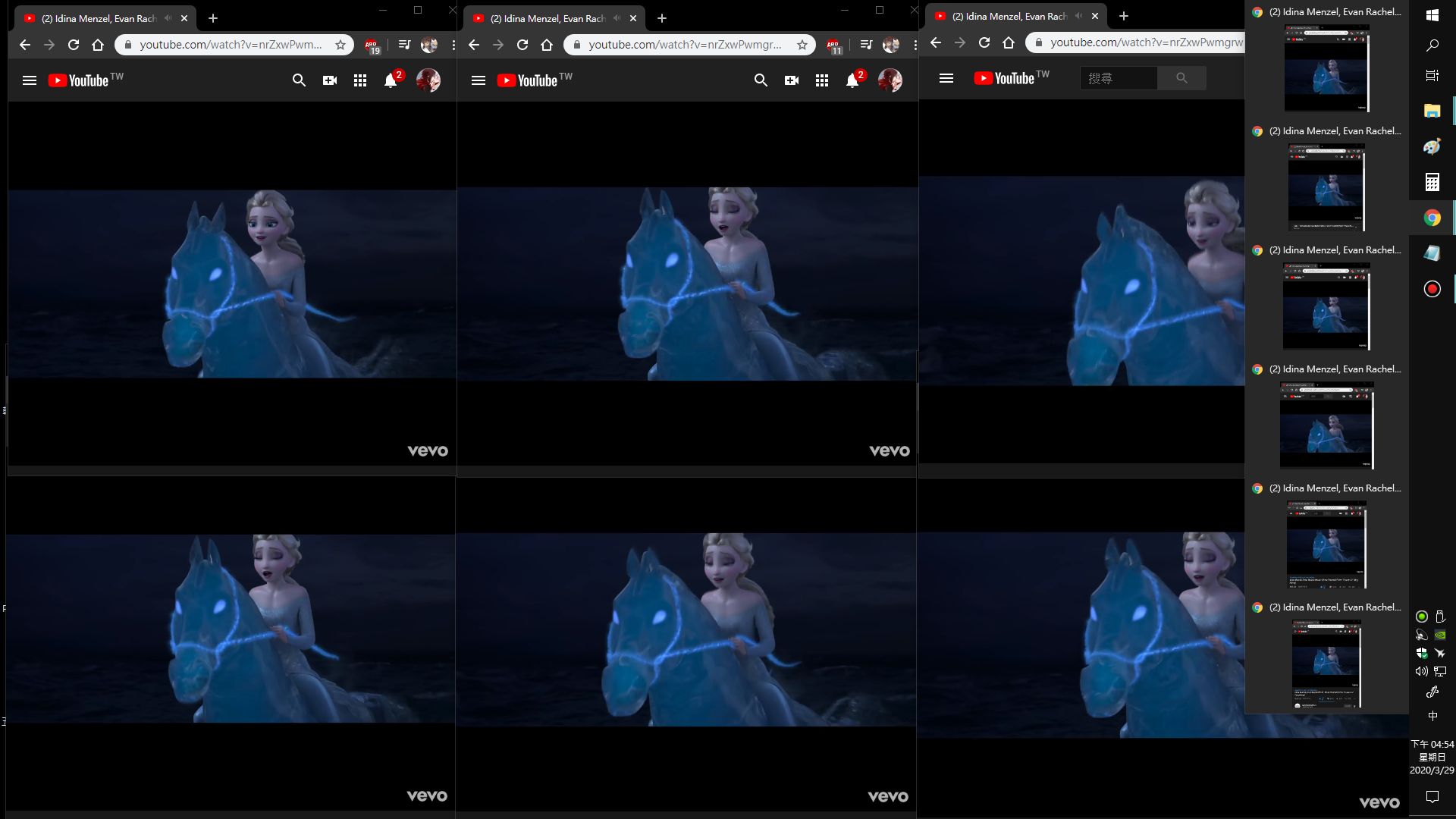Select topmost window thumbnail in task switcher
The width and height of the screenshot is (1456, 819).
(x=1327, y=68)
